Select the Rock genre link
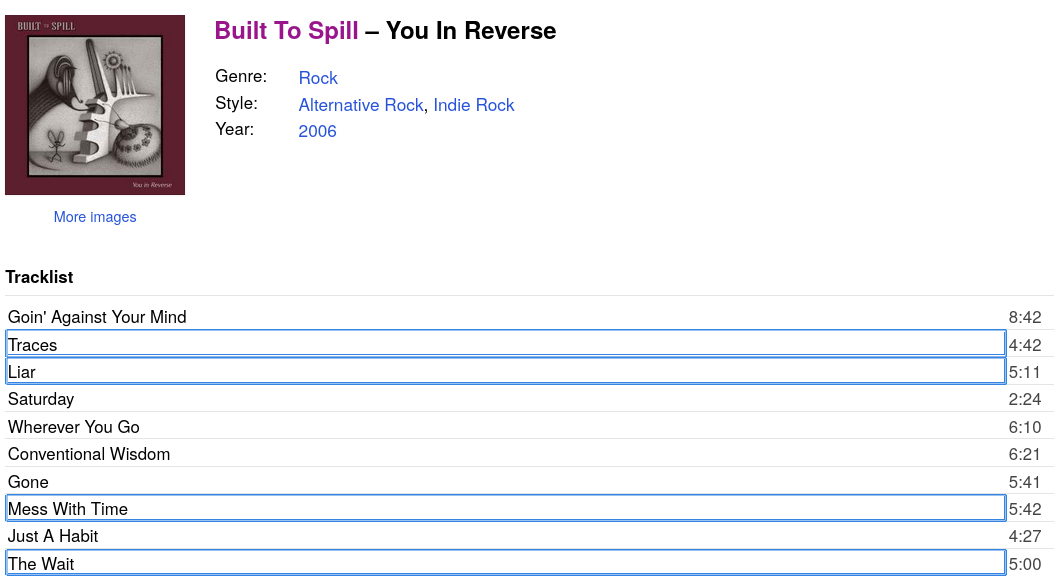The image size is (1063, 588). click(x=318, y=78)
